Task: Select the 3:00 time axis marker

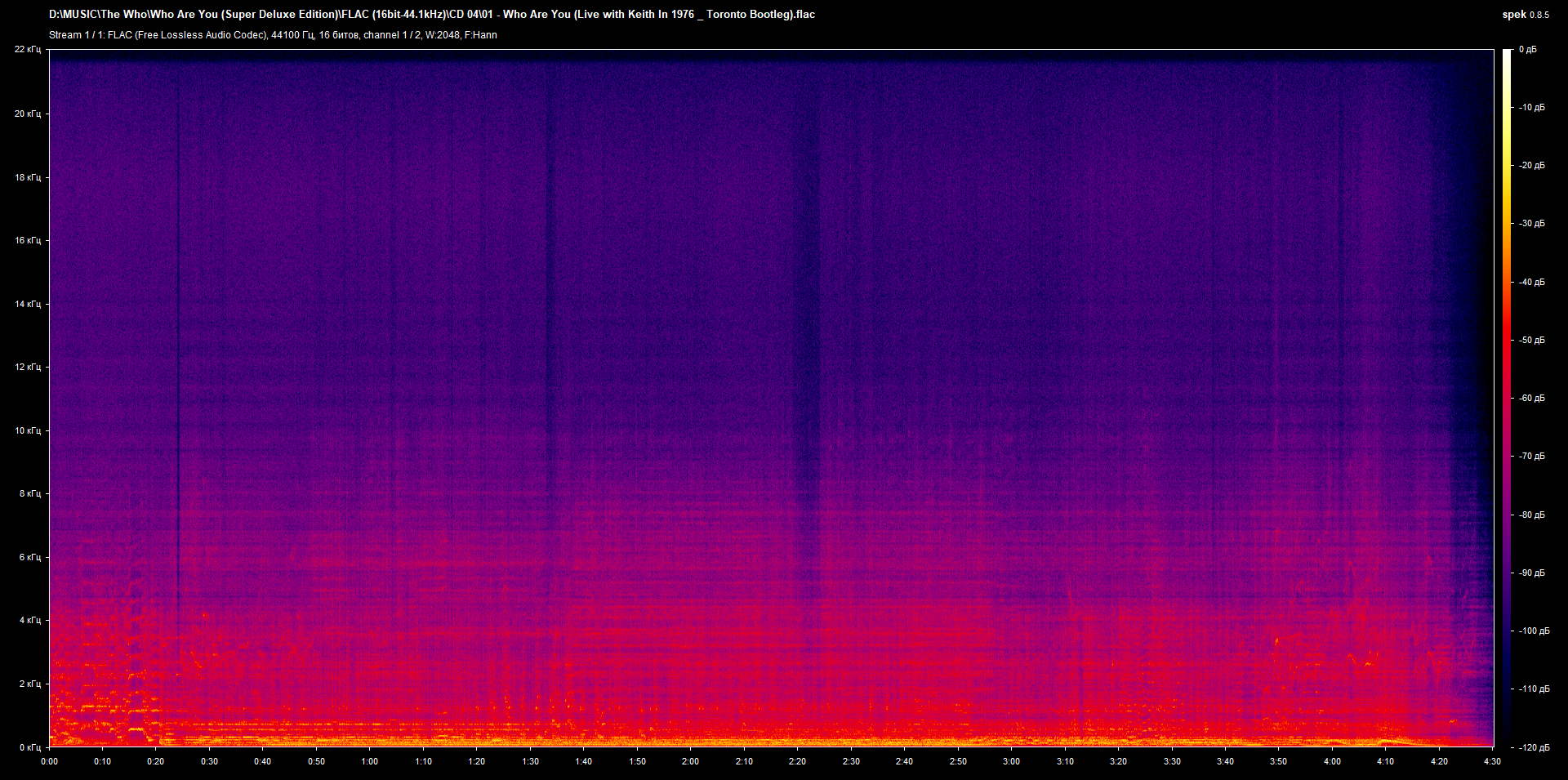Action: pos(1011,761)
